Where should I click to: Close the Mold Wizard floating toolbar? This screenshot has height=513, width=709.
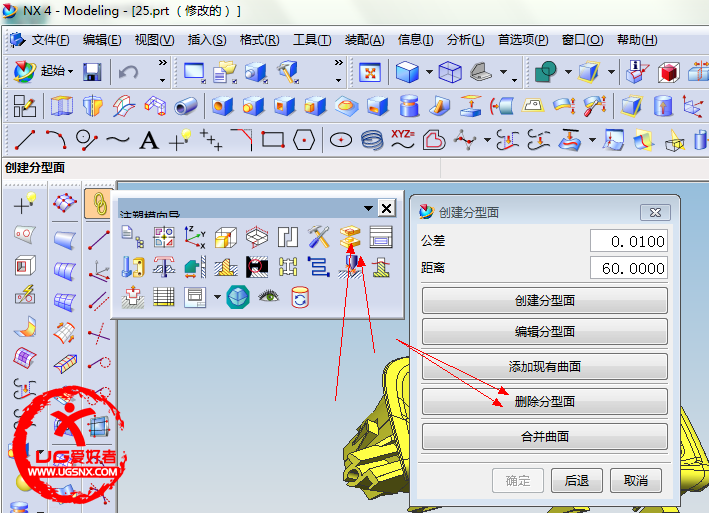[x=387, y=208]
